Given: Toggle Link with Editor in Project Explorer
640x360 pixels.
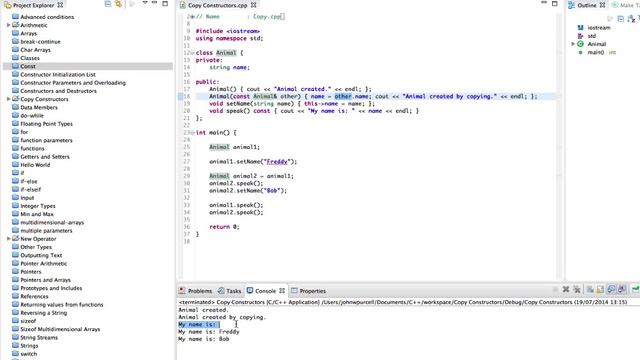Looking at the screenshot, I should coord(118,4).
